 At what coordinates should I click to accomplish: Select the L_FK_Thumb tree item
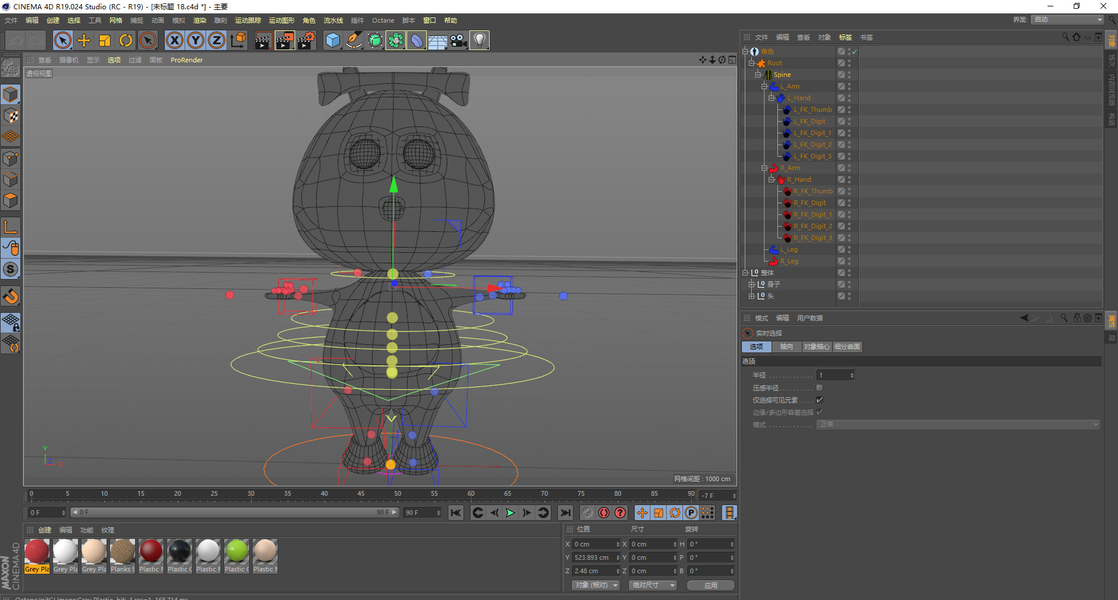click(x=813, y=110)
